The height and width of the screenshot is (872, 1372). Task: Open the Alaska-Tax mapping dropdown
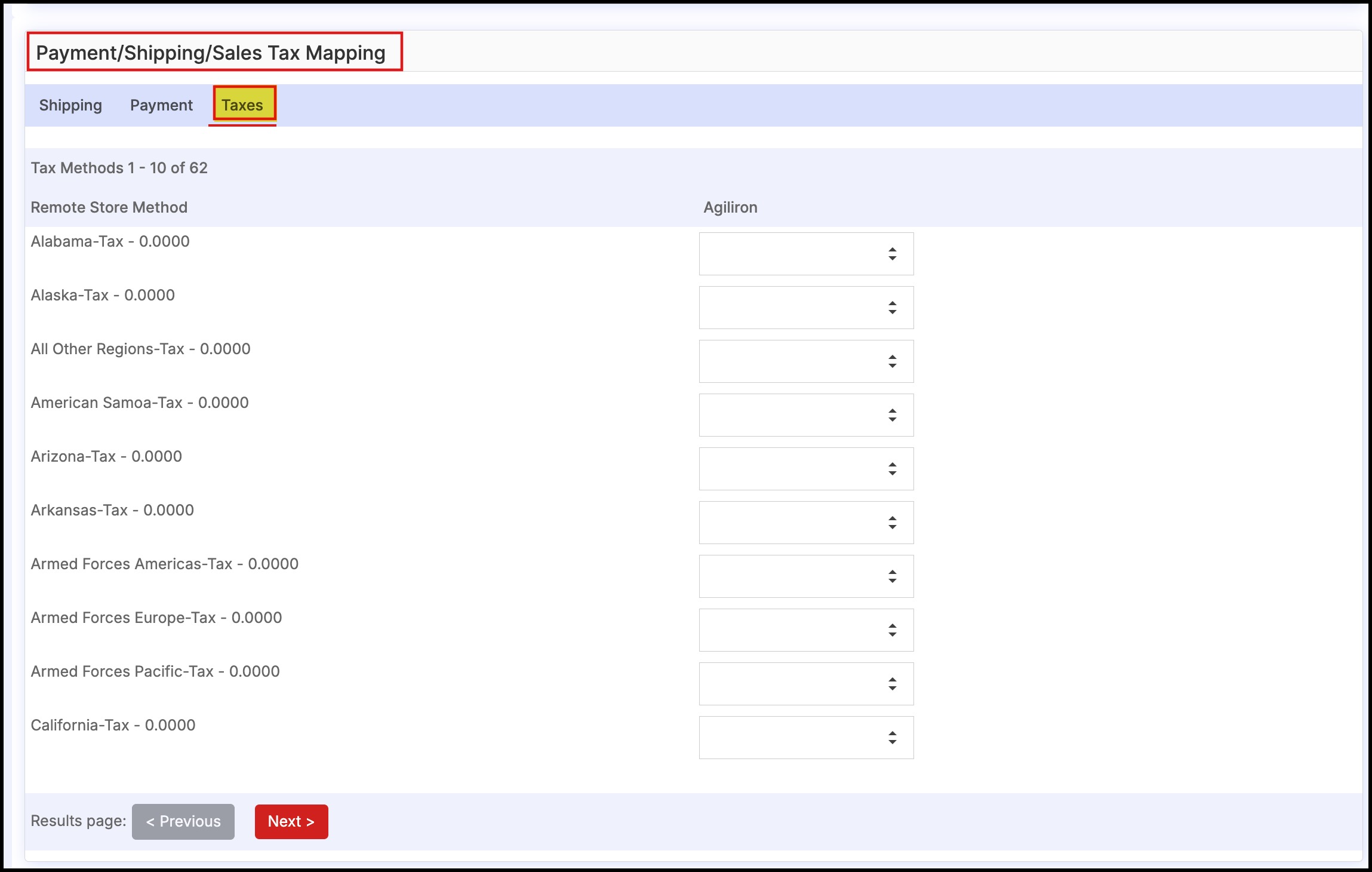pos(805,308)
